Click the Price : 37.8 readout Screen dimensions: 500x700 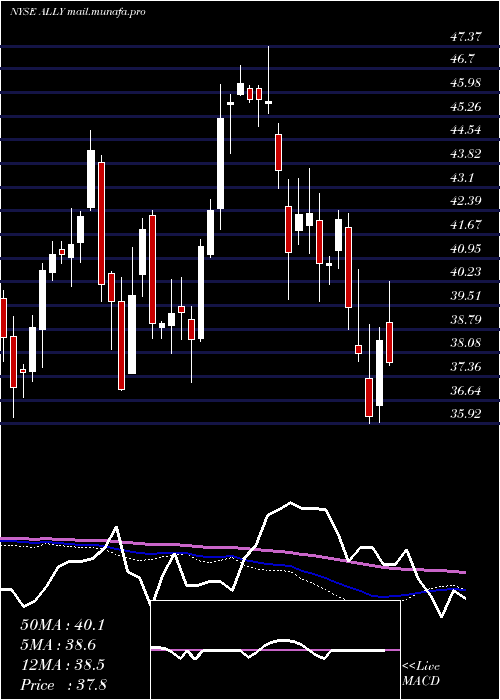point(63,685)
